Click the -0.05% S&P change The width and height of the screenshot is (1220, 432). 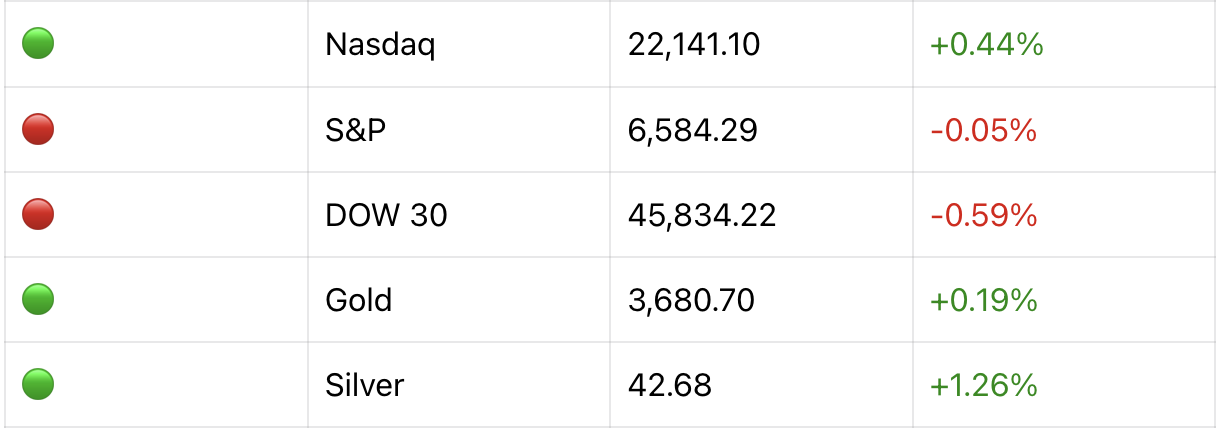[983, 130]
